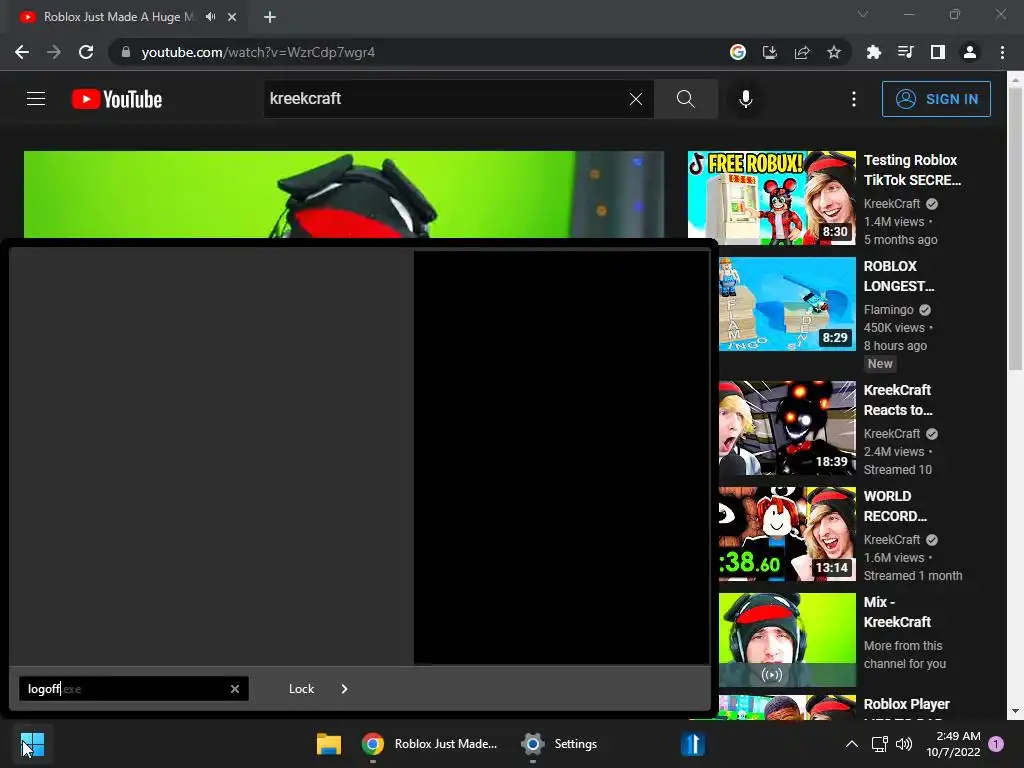The width and height of the screenshot is (1024, 768).
Task: Share this page from the address bar
Action: [x=802, y=52]
